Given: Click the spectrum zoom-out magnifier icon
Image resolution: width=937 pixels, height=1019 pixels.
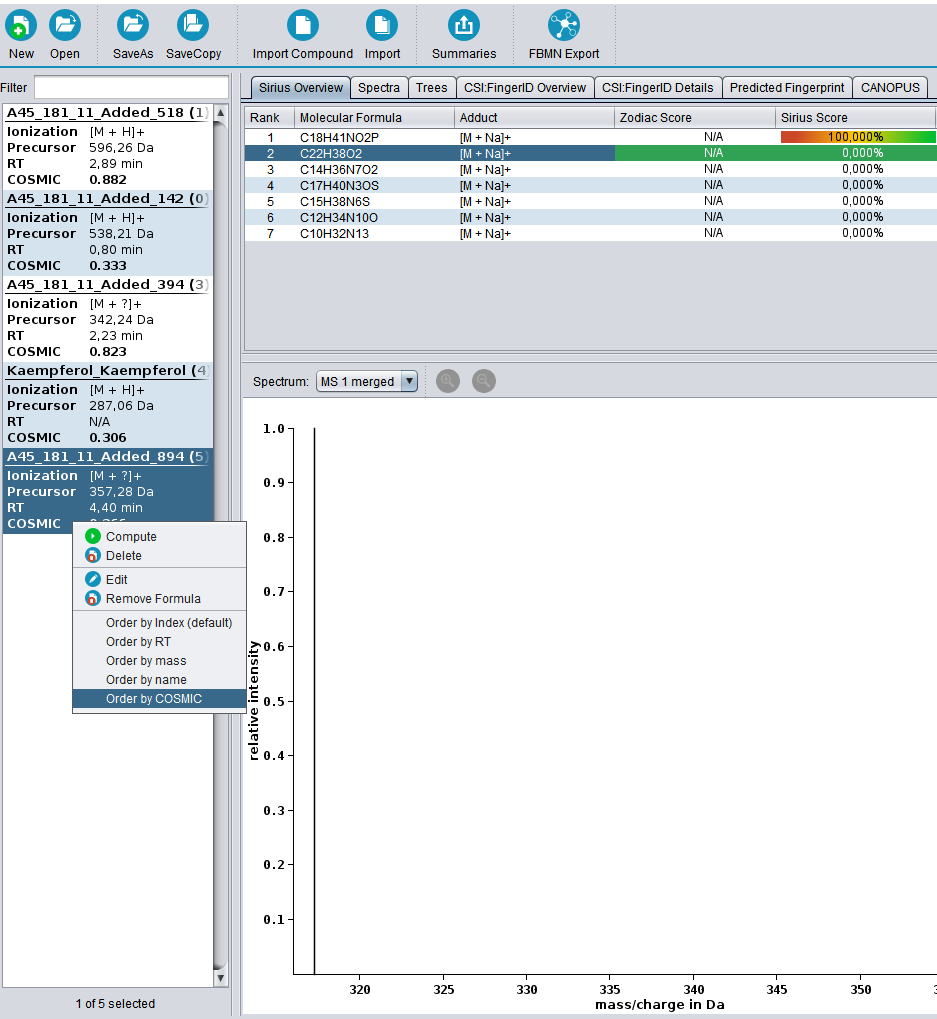Looking at the screenshot, I should 483,381.
